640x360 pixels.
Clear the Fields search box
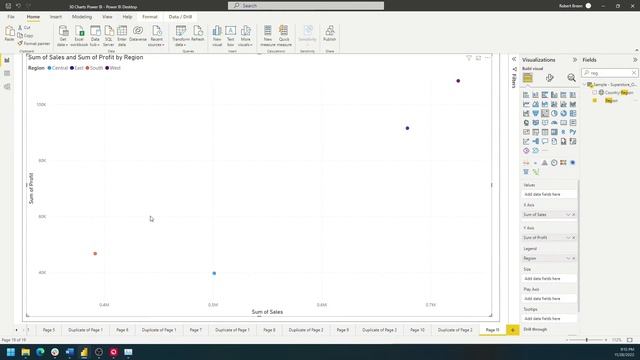[x=634, y=73]
